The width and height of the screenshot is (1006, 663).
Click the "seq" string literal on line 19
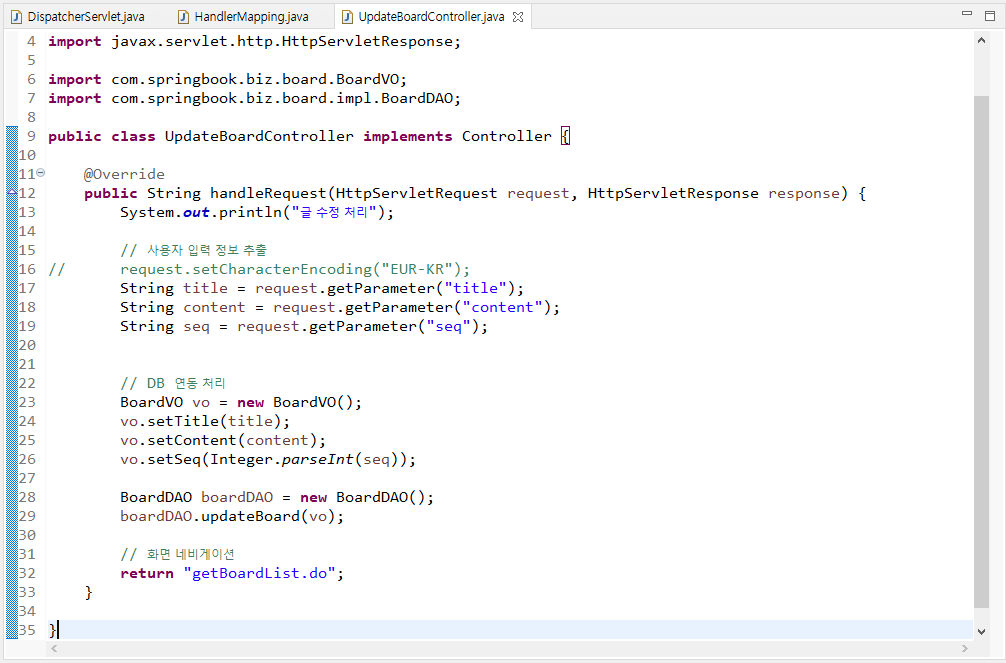click(x=448, y=327)
